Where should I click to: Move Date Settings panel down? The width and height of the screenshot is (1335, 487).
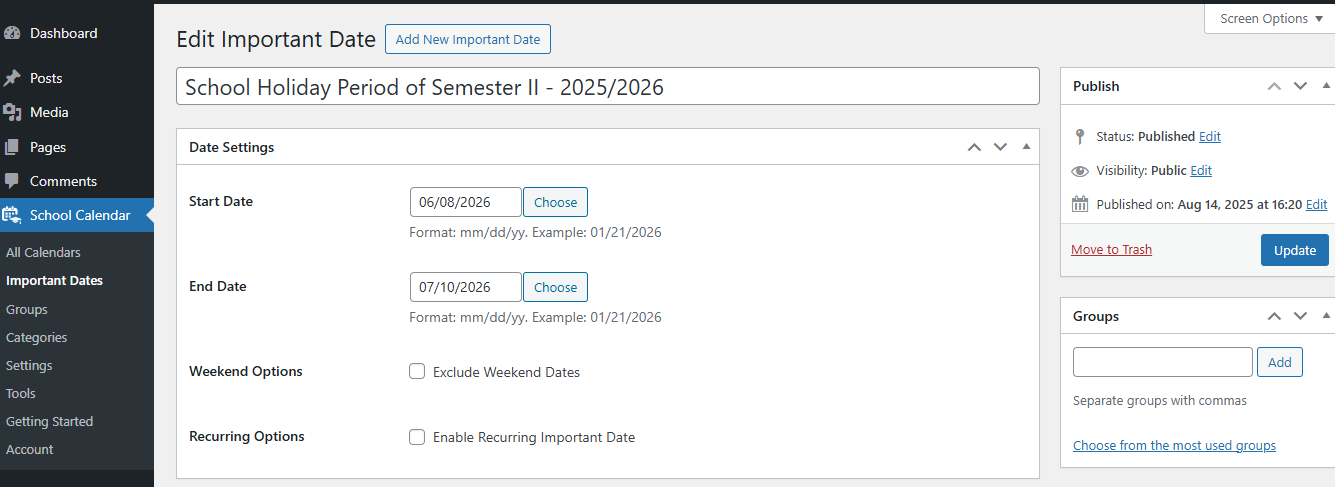(1000, 147)
